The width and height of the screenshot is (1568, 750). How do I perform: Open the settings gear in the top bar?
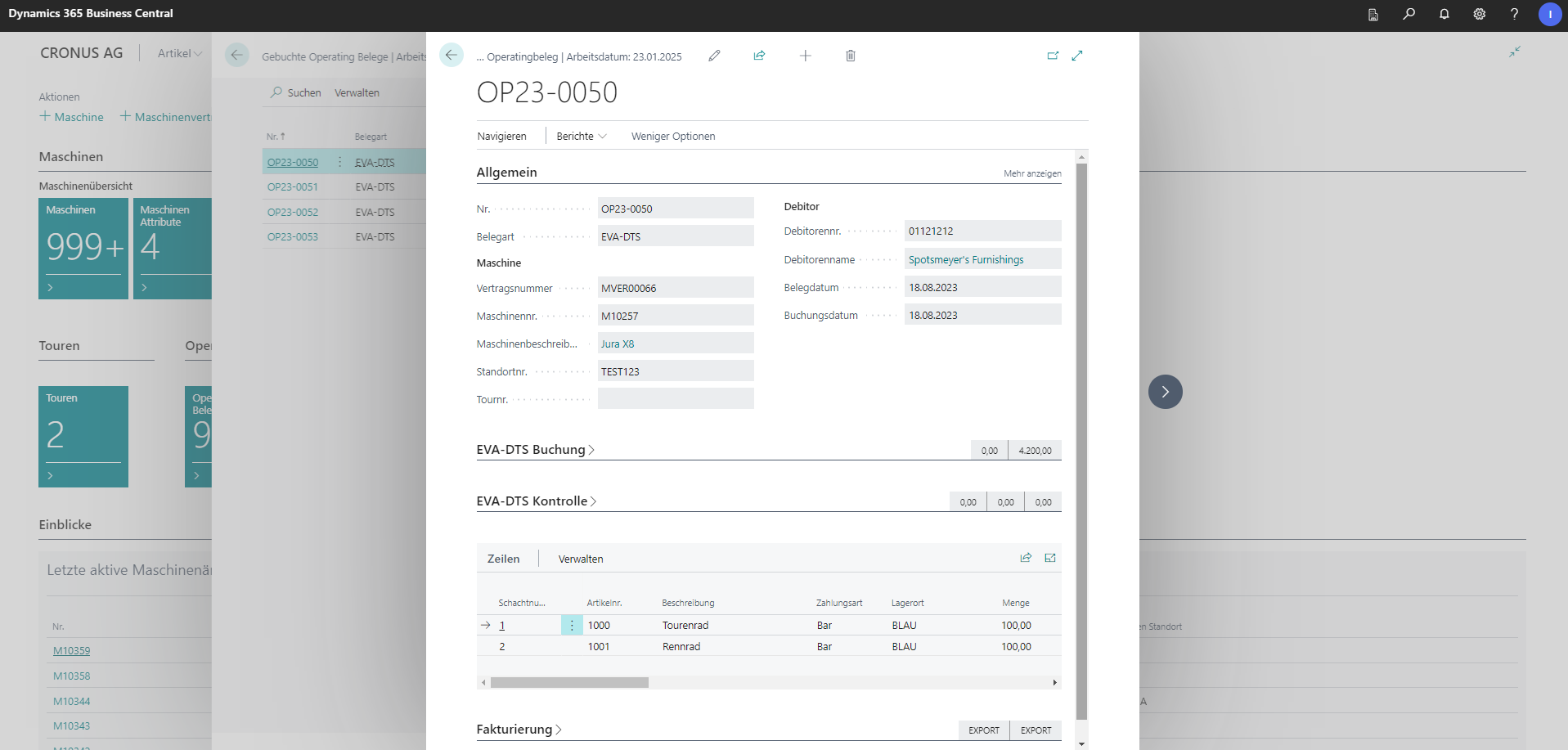(x=1479, y=14)
